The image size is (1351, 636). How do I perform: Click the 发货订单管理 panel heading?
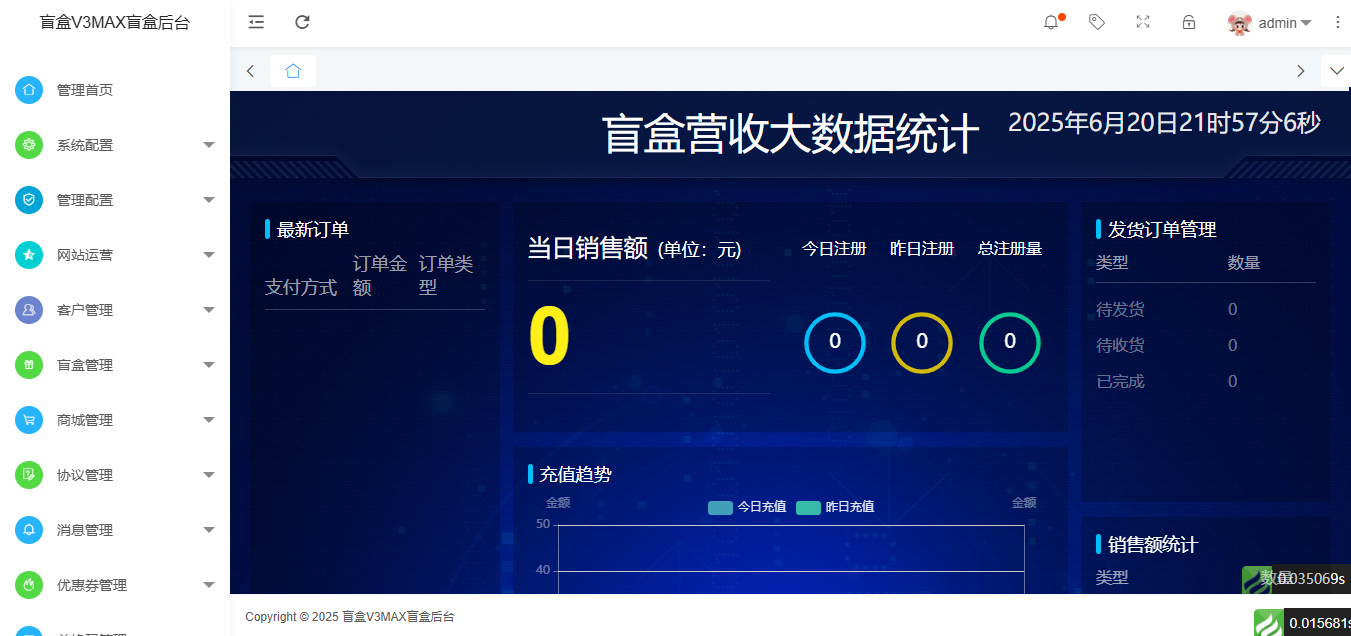pos(1162,229)
